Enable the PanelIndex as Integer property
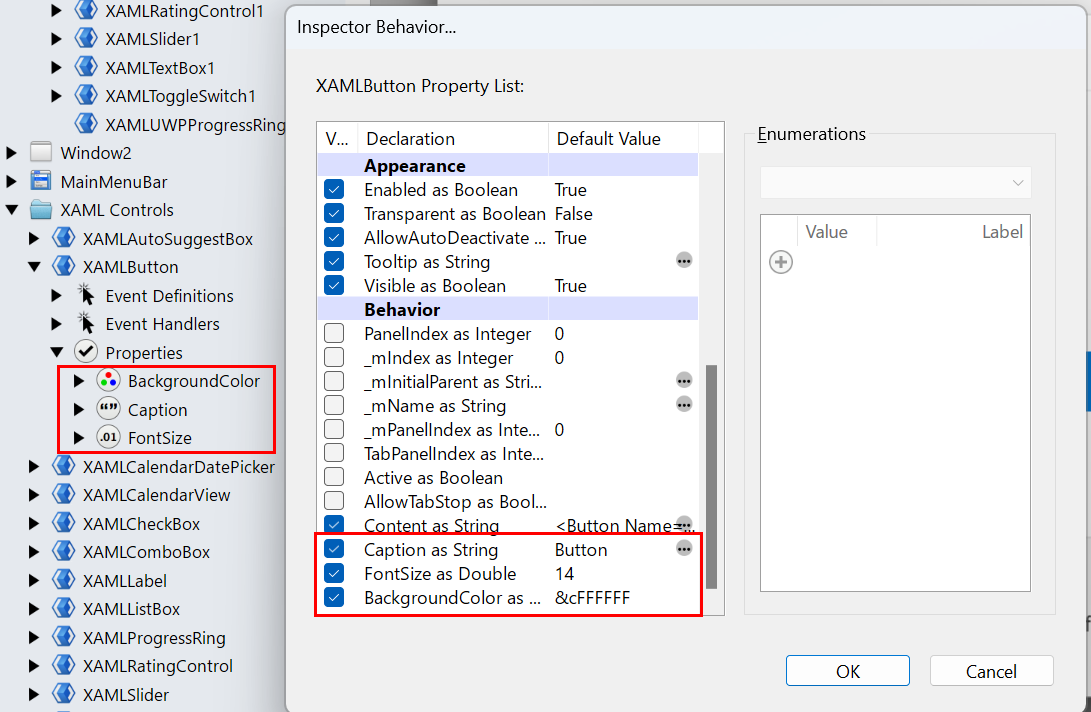 click(334, 333)
